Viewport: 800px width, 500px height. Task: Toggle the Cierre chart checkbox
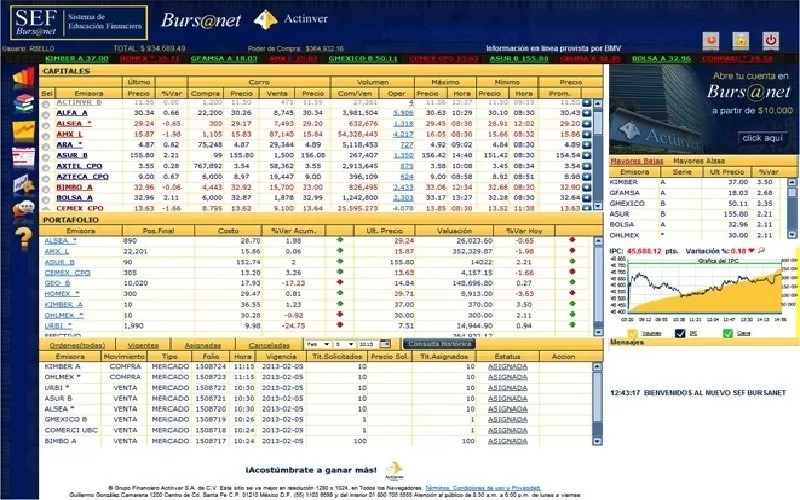pos(728,333)
